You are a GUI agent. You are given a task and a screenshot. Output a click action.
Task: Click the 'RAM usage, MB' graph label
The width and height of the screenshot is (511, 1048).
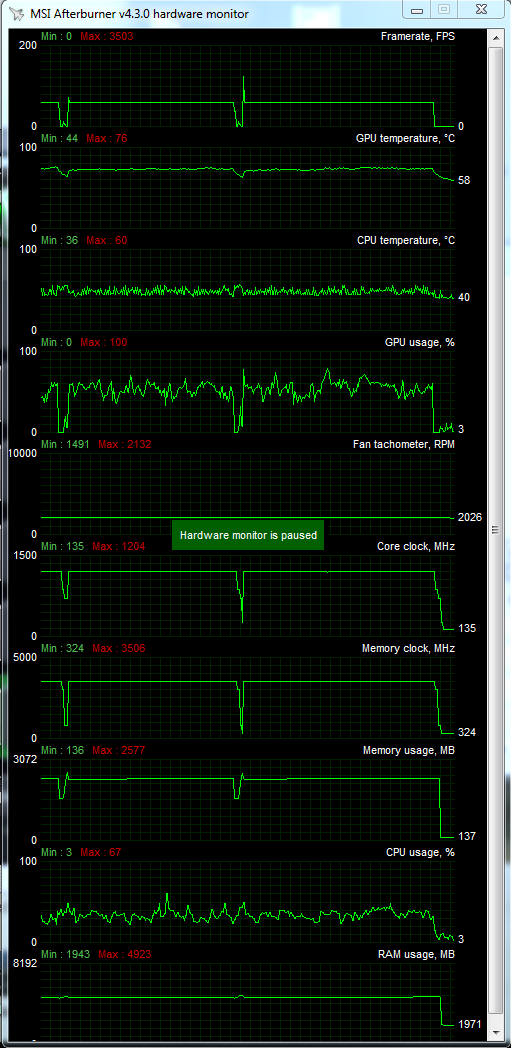(416, 954)
